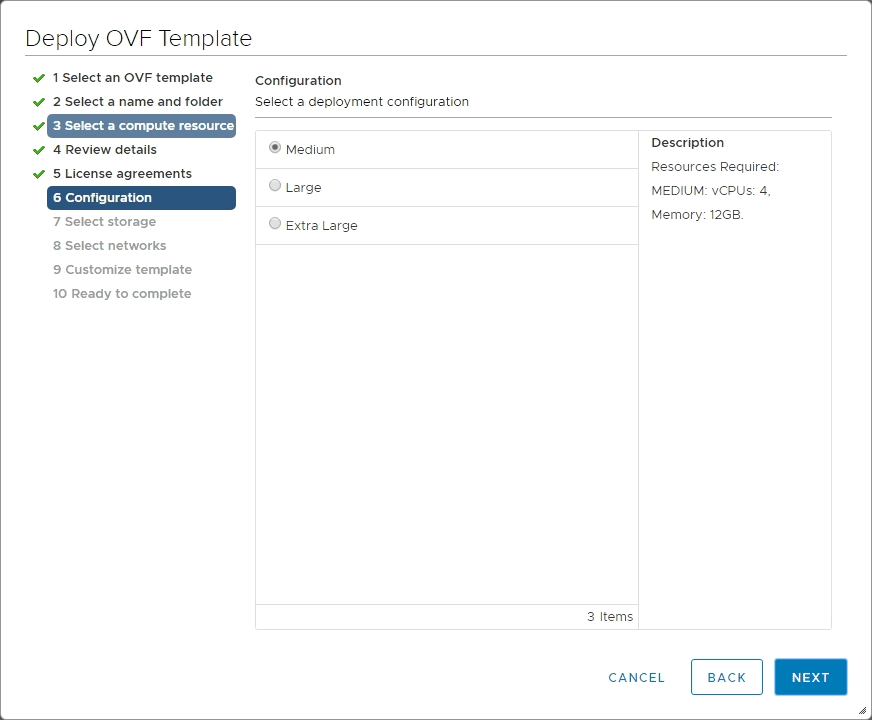This screenshot has height=720, width=872.
Task: Go back to step 4 Review details
Action: tap(113, 149)
